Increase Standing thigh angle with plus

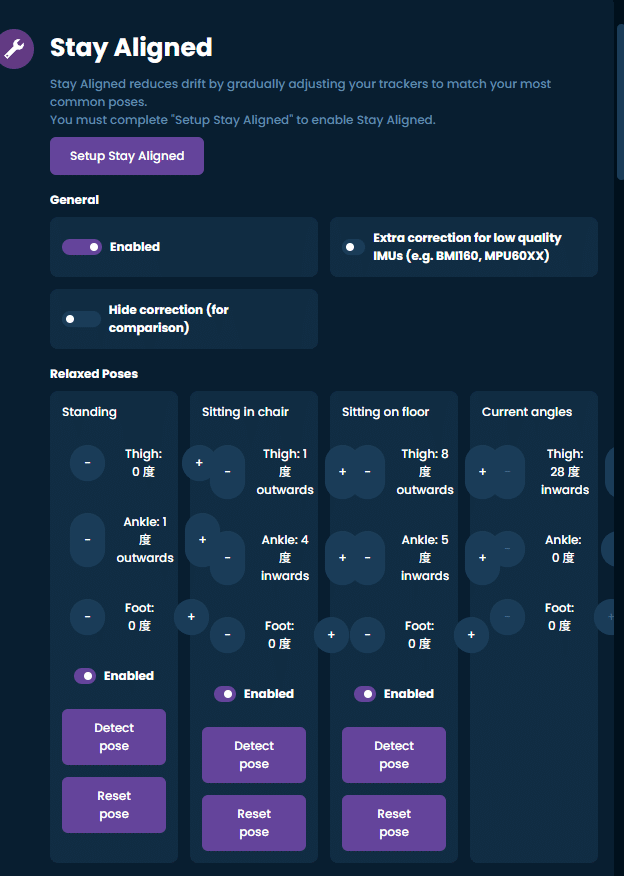[199, 463]
